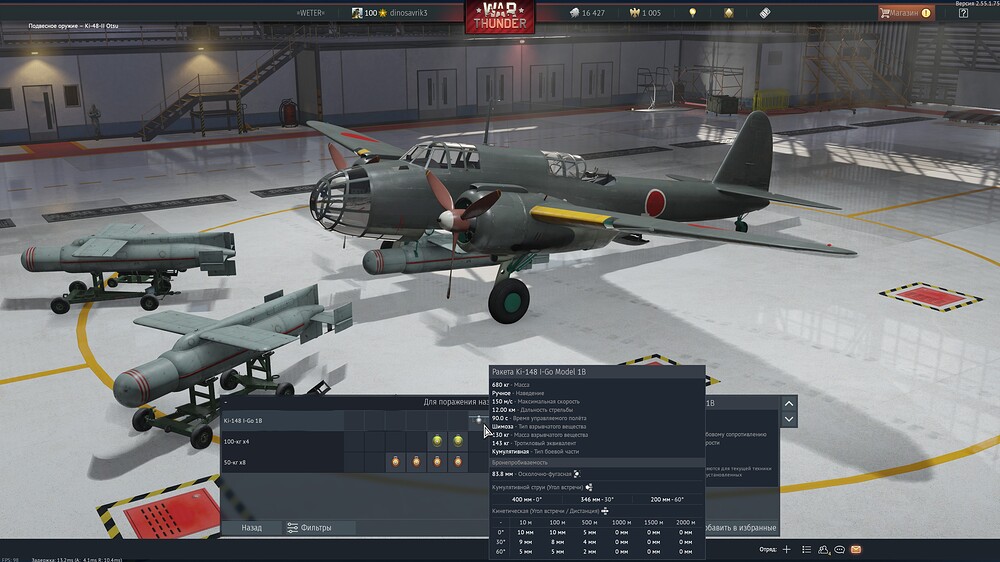Open the orange mail envelope icon
The height and width of the screenshot is (562, 1000).
coord(857,549)
